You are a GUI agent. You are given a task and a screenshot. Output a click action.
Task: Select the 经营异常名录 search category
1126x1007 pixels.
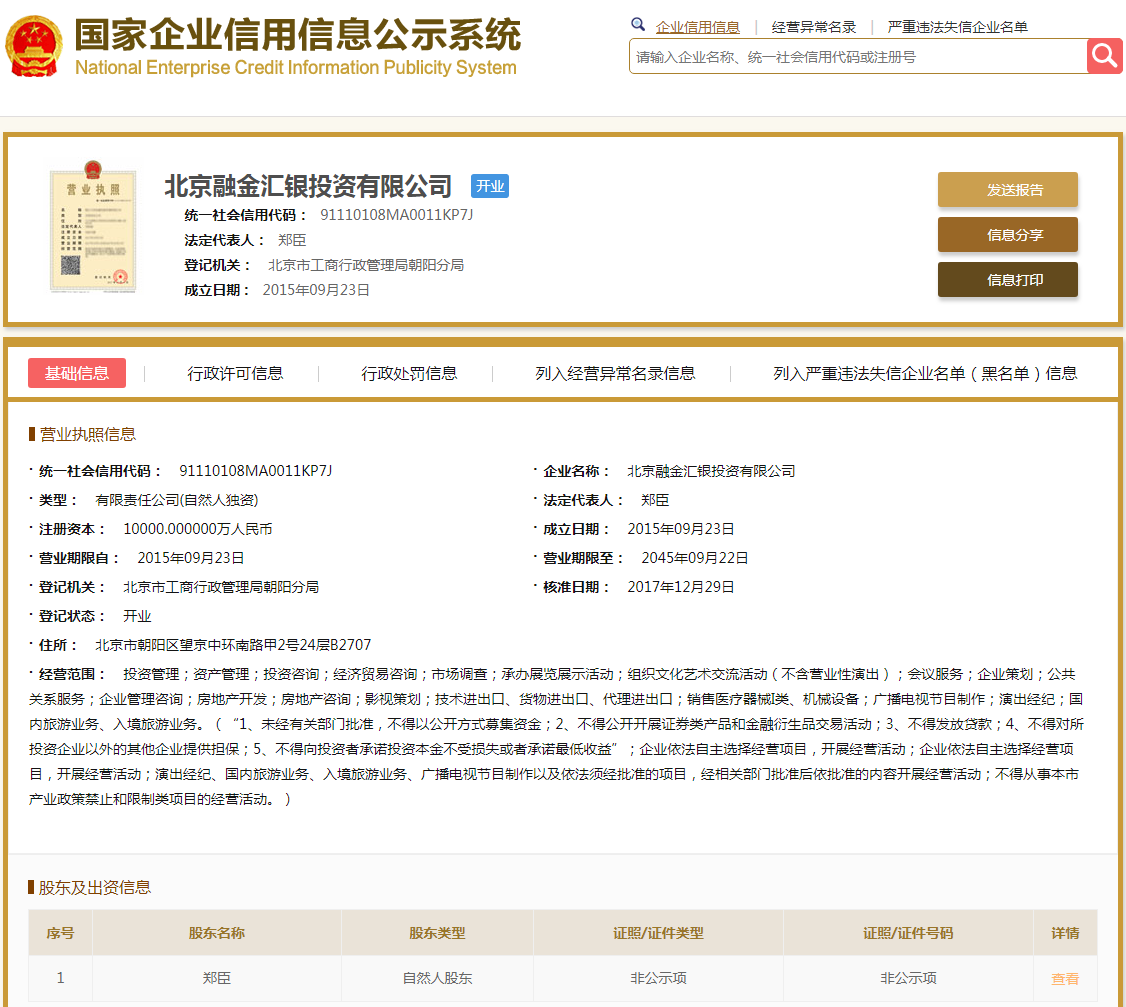coord(814,27)
